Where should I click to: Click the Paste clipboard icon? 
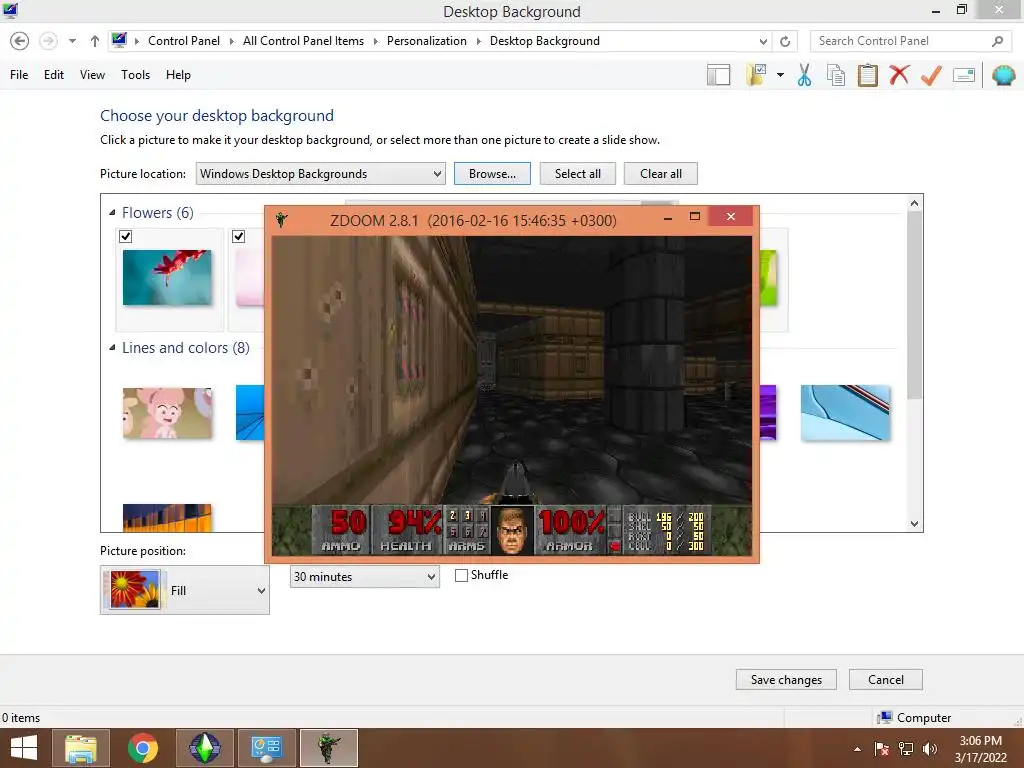pyautogui.click(x=867, y=75)
